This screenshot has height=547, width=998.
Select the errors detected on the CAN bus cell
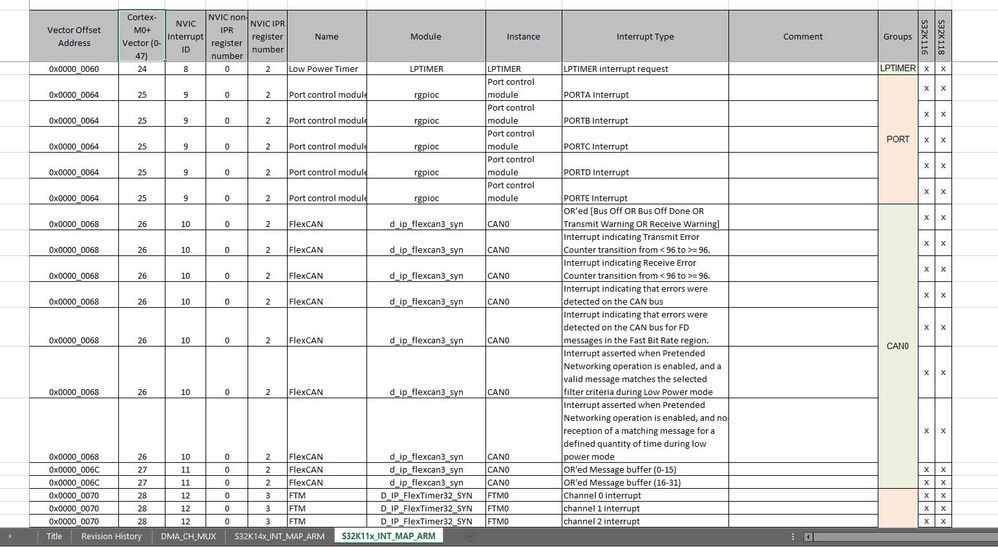coord(645,295)
